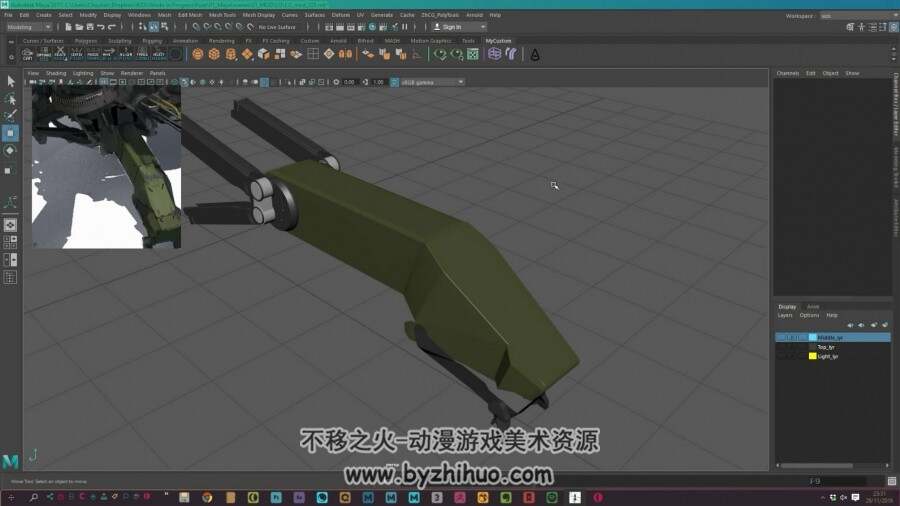The width and height of the screenshot is (900, 506).
Task: Click the orange cylinder shelf icon
Action: click(x=231, y=55)
